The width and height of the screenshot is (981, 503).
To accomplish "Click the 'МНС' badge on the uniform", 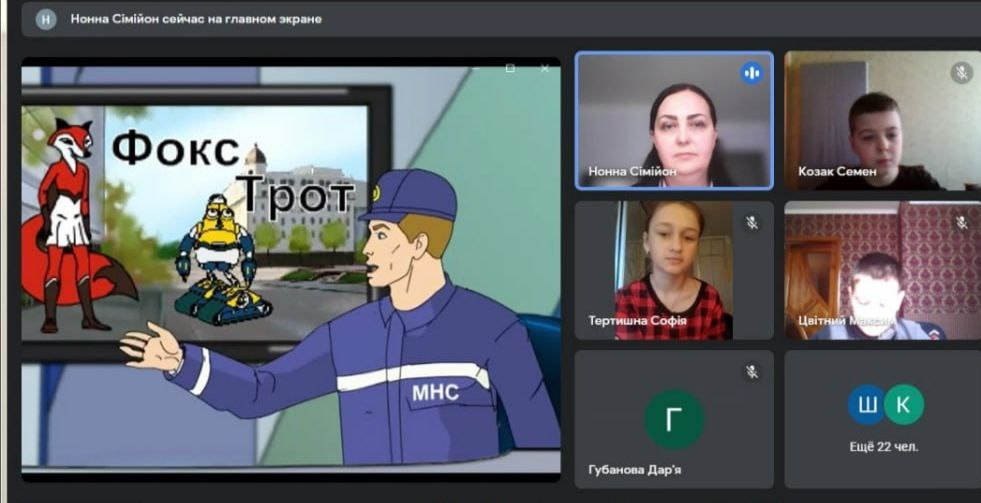I will pos(435,392).
